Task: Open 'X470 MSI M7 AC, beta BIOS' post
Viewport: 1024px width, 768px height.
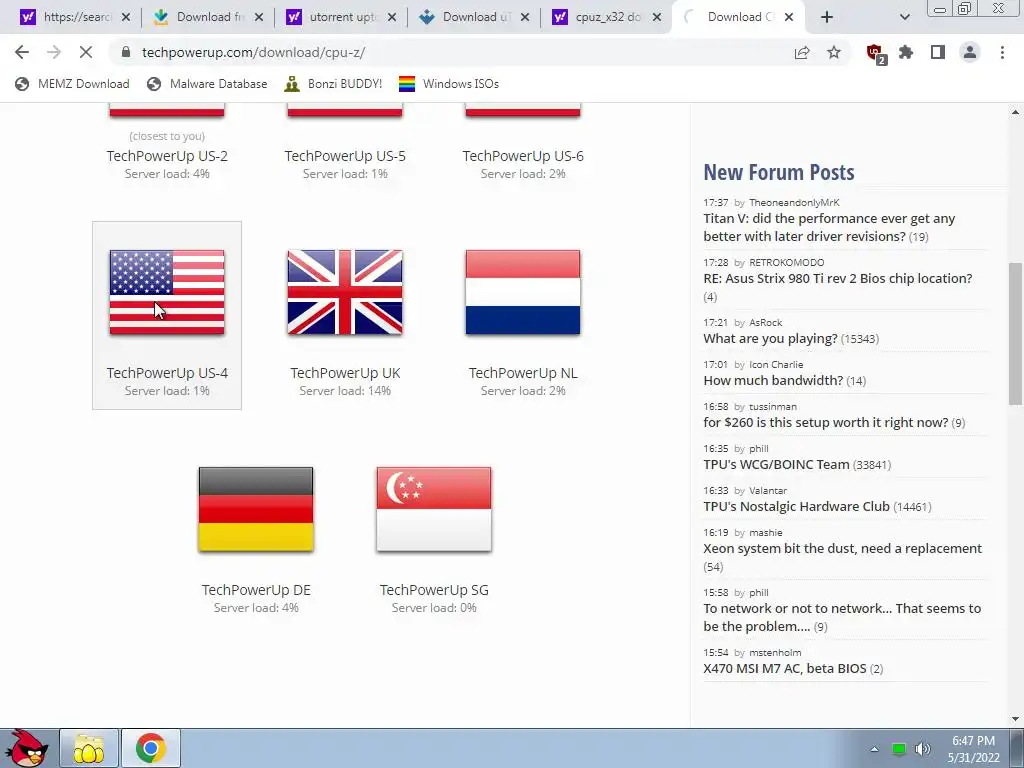Action: pos(785,669)
